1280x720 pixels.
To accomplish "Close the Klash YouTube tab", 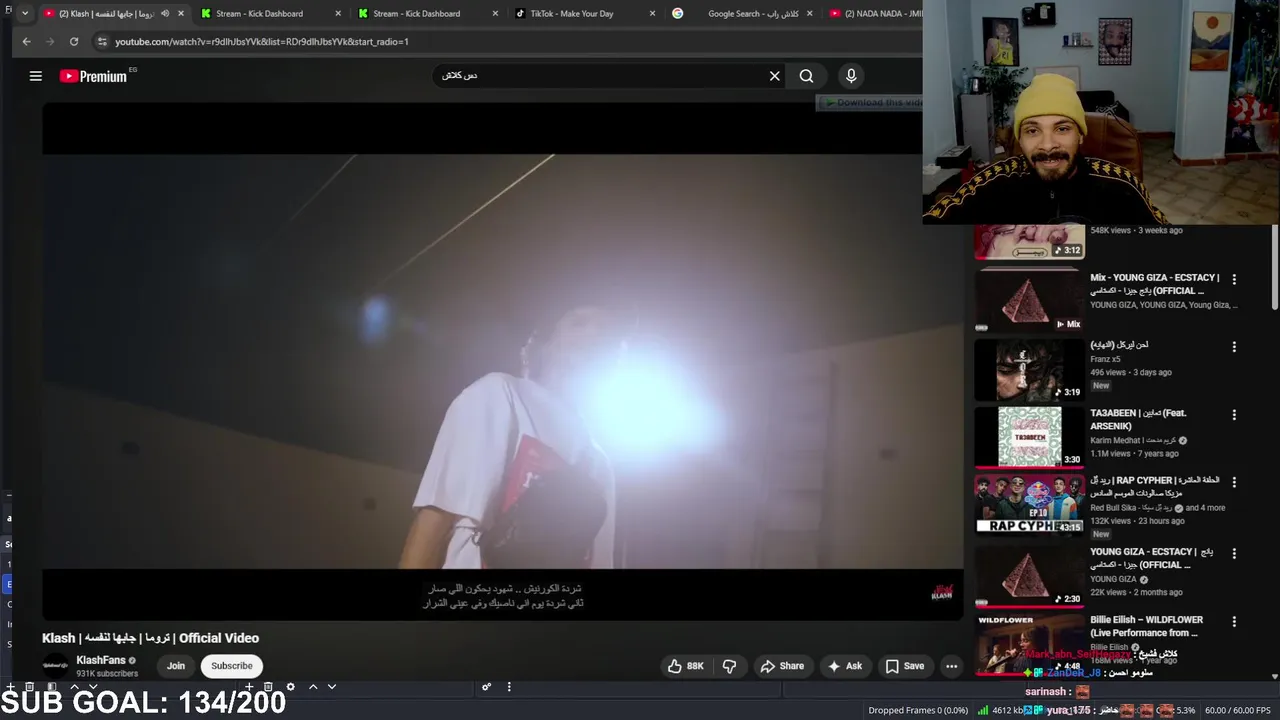I will pos(181,14).
